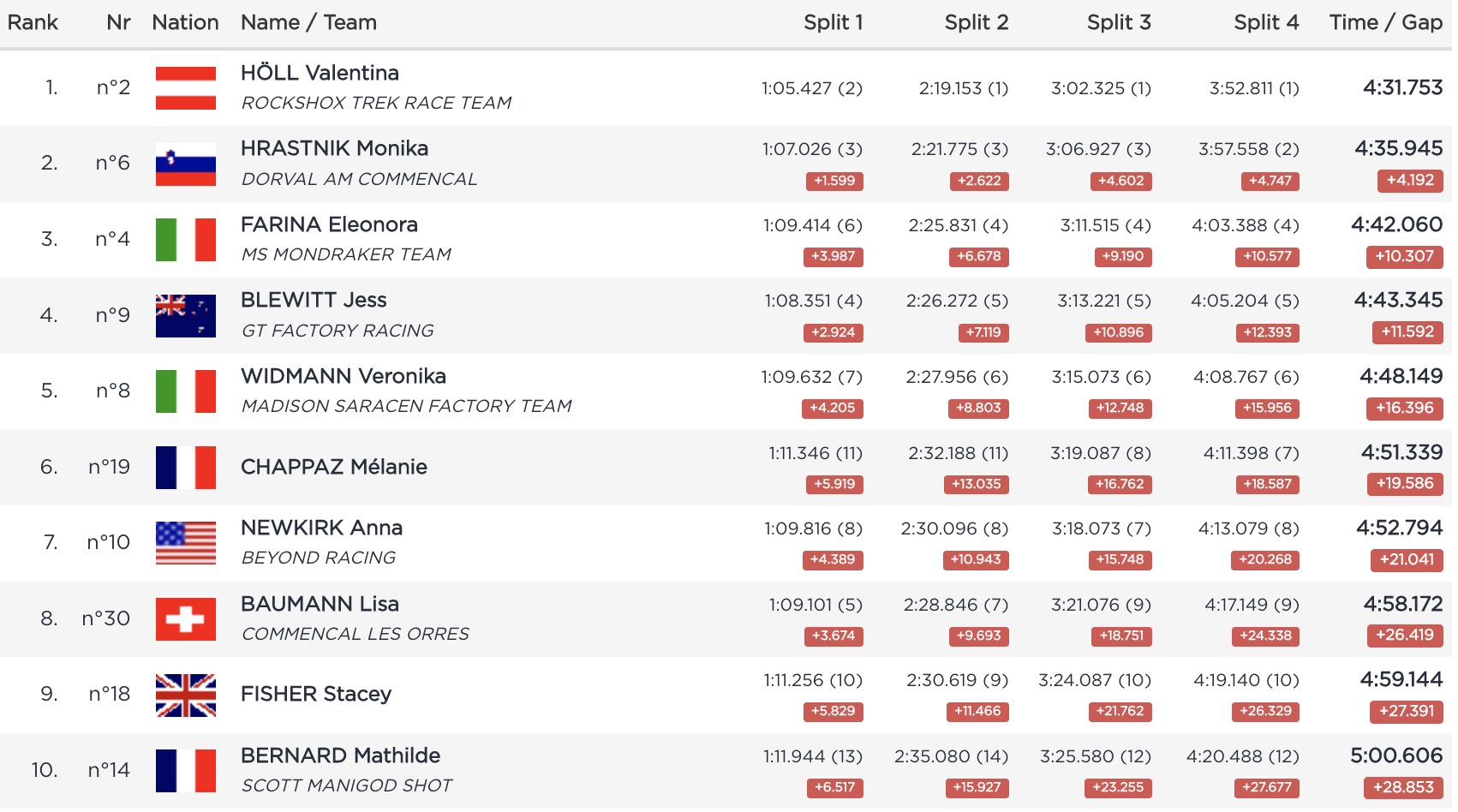Click the winning time 4:31.753
The width and height of the screenshot is (1458, 812).
point(1402,87)
